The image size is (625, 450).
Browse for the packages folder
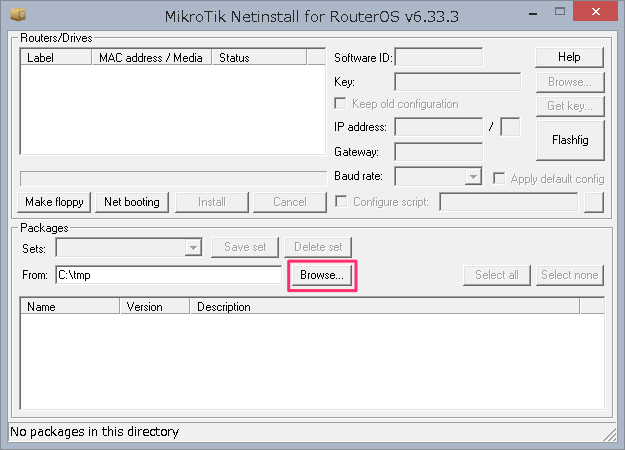coord(322,275)
